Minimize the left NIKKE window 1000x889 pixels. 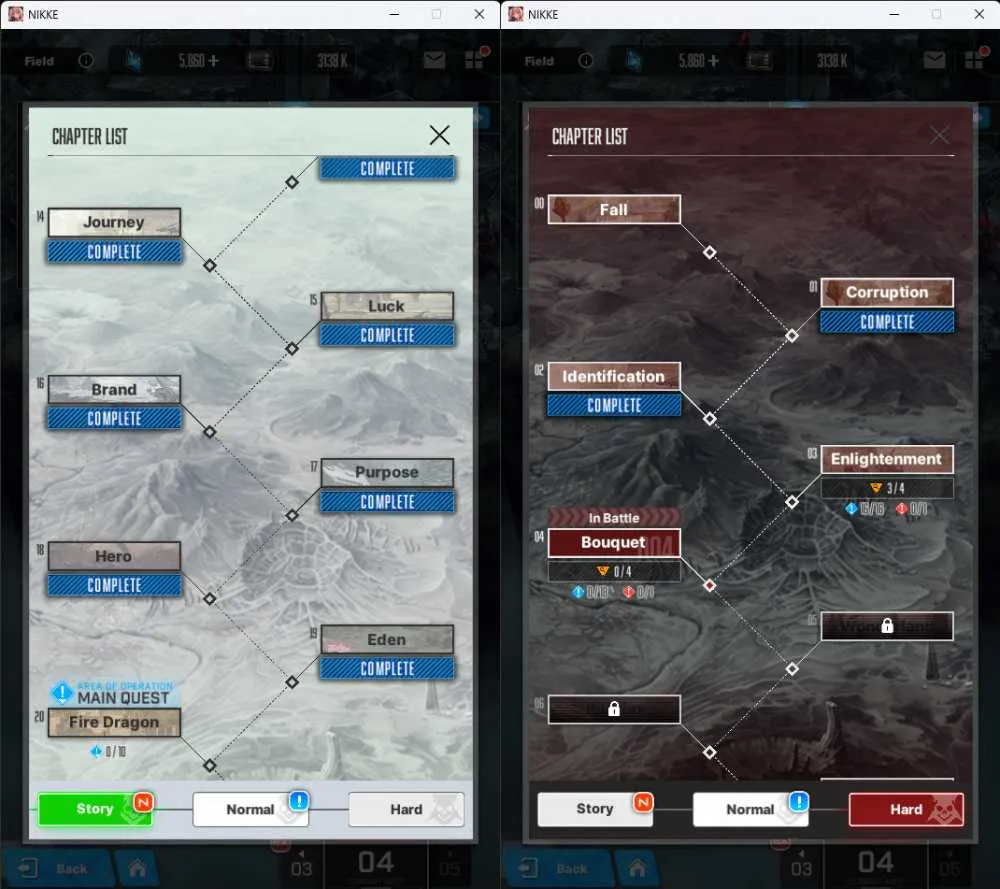click(x=394, y=14)
